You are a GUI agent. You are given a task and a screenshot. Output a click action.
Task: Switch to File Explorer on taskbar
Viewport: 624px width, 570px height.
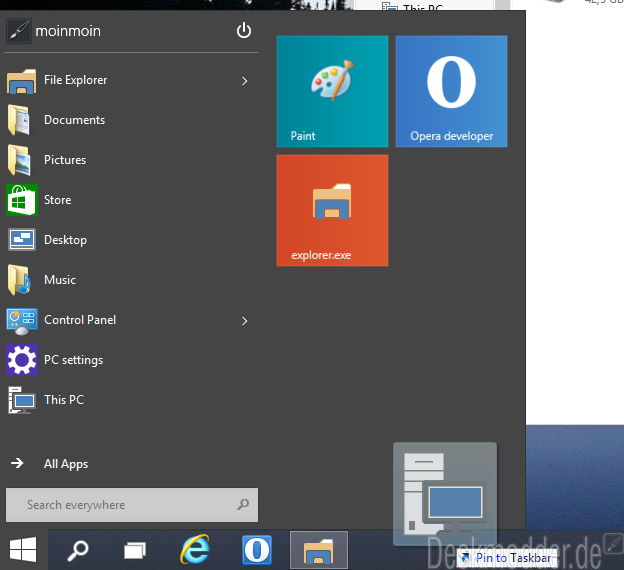click(x=319, y=550)
